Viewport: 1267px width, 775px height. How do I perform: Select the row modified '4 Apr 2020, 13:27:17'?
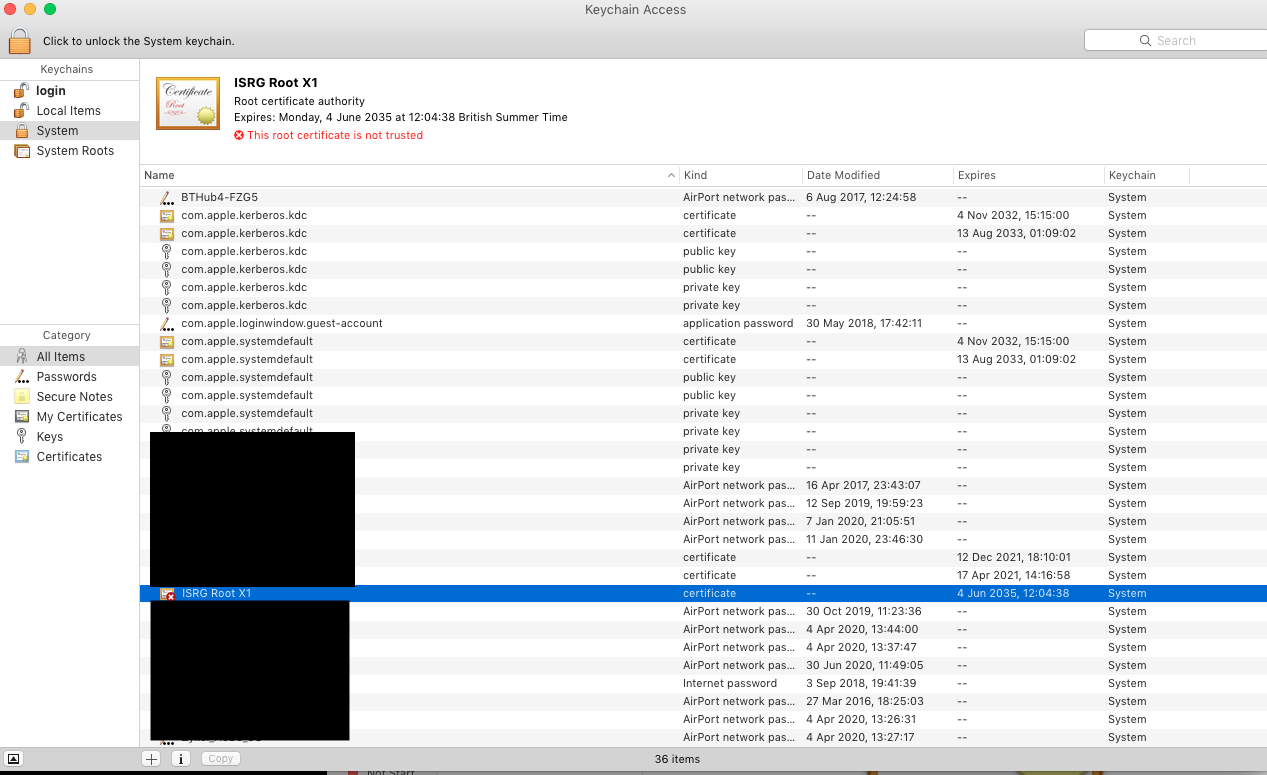coord(703,738)
